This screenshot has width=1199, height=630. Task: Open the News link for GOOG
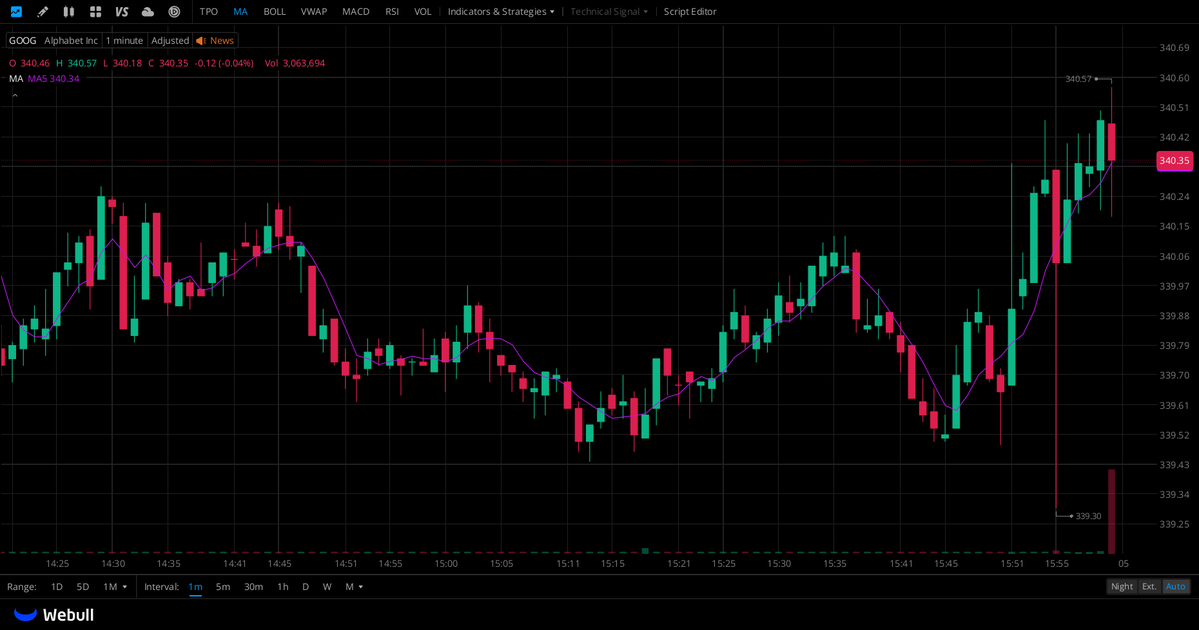(x=222, y=41)
